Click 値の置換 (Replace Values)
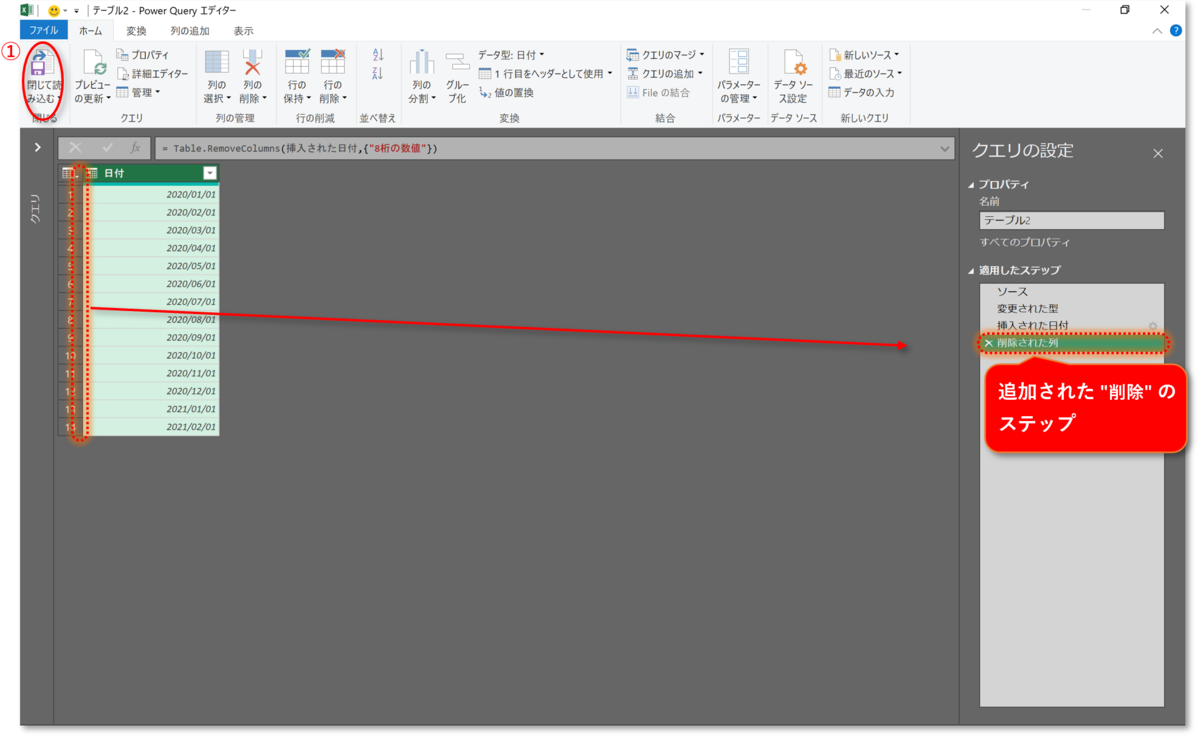Viewport: 1200px width, 737px height. click(506, 92)
